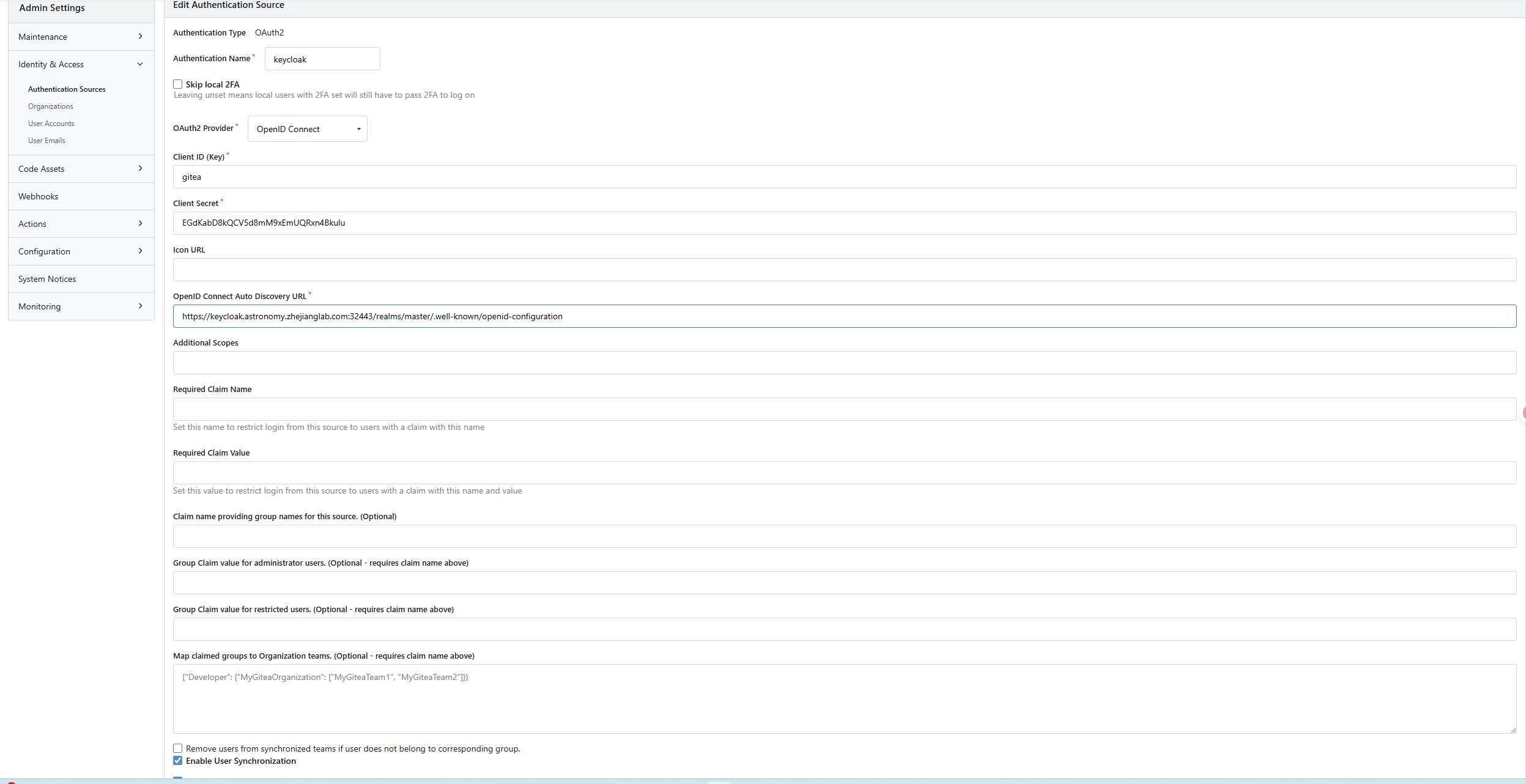The image size is (1526, 784).
Task: Open Webhooks settings page
Action: [x=39, y=196]
